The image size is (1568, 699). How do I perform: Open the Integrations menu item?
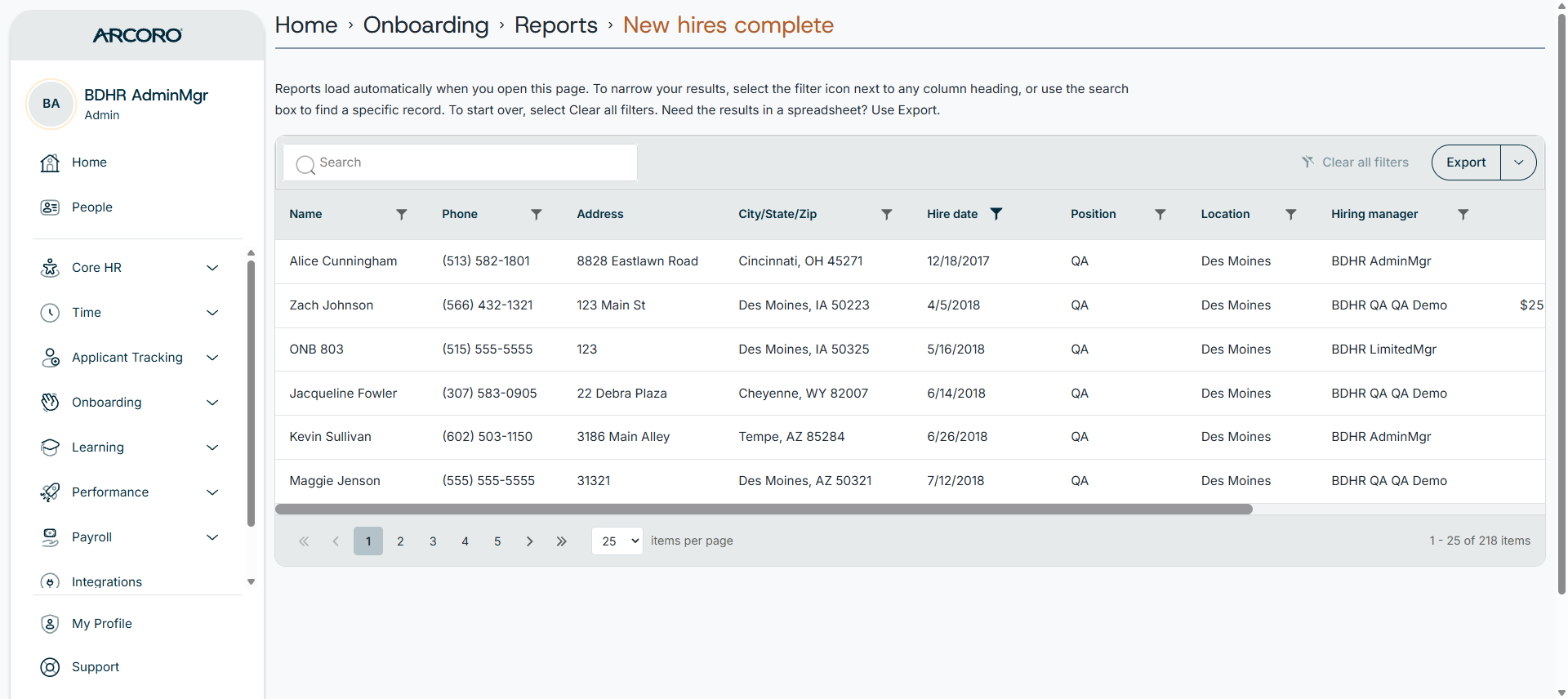107,582
